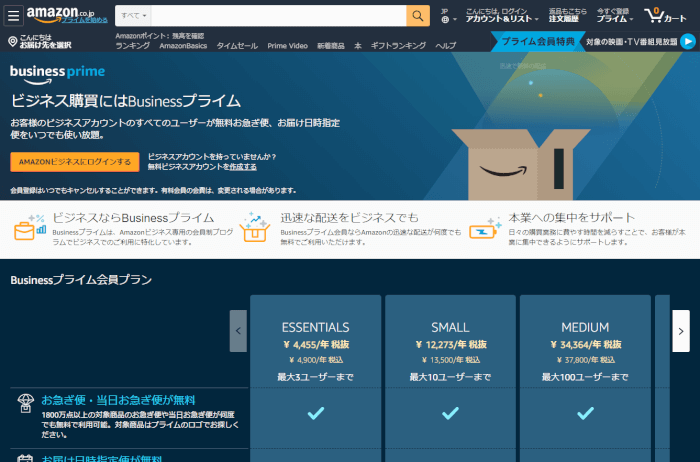Click the checkmark under MEDIUM plan
Viewport: 700px width, 462px height.
click(x=585, y=412)
